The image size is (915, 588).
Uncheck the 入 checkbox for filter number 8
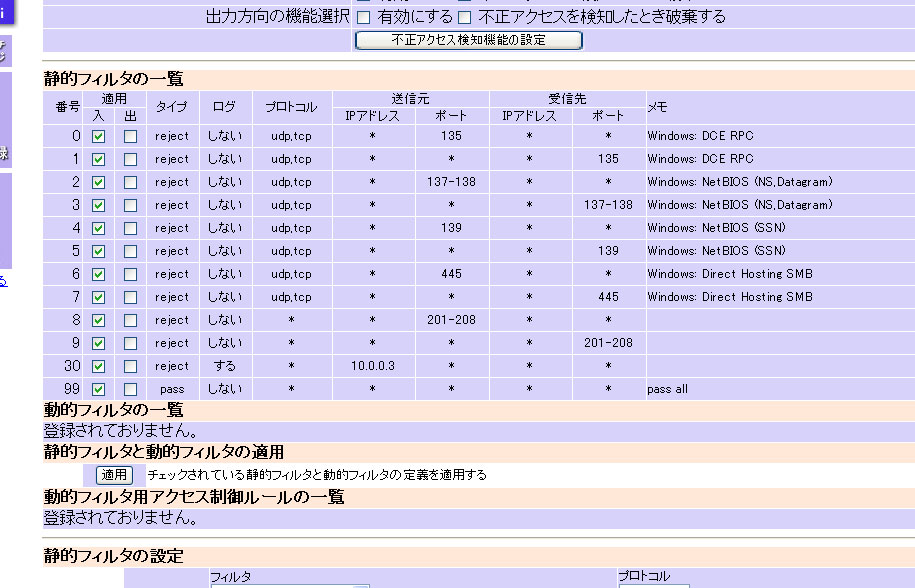click(99, 320)
